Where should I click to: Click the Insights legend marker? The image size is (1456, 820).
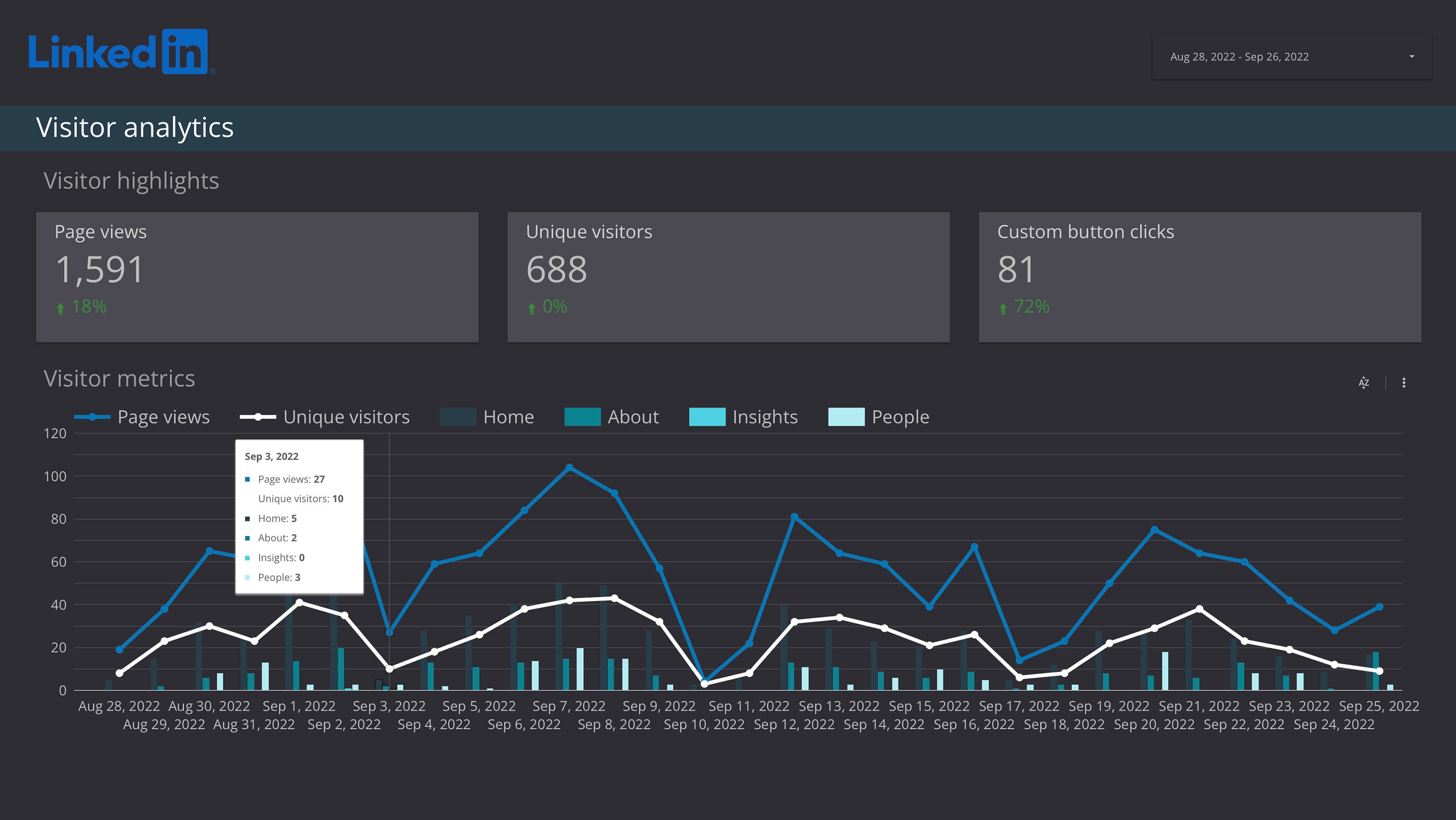pyautogui.click(x=707, y=417)
